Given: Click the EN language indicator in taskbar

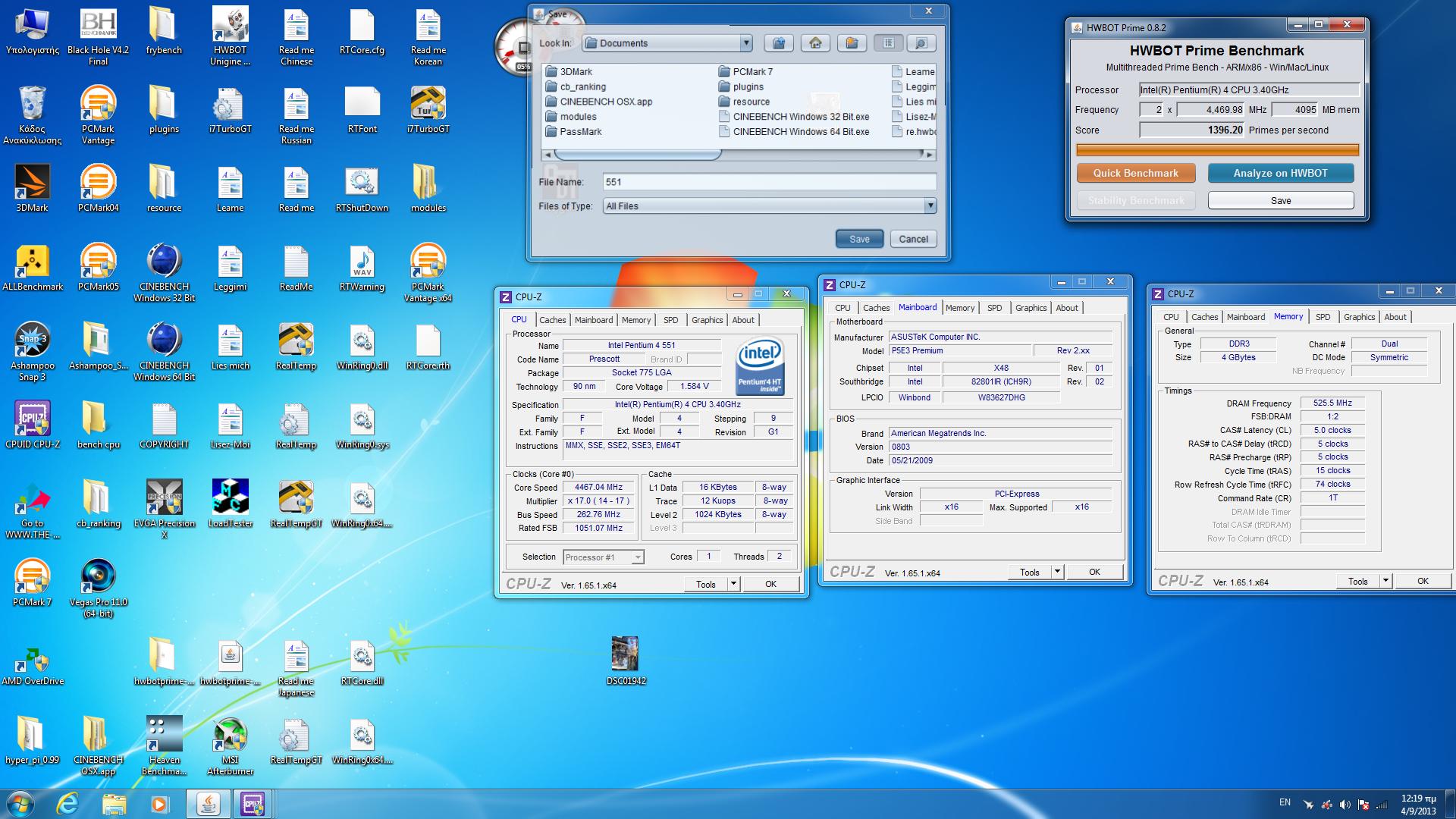Looking at the screenshot, I should click(x=1285, y=802).
